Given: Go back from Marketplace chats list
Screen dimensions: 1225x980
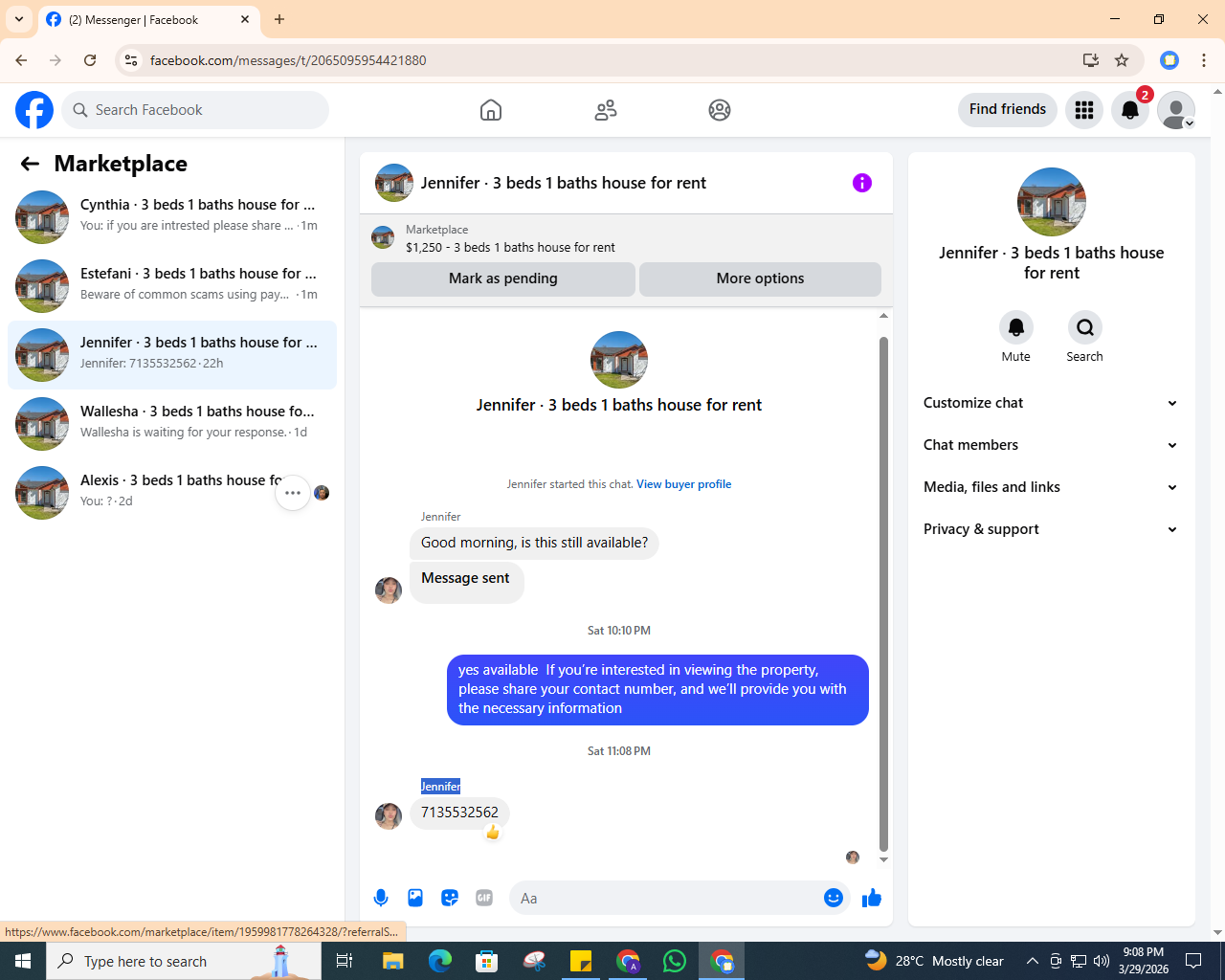Looking at the screenshot, I should 30,164.
